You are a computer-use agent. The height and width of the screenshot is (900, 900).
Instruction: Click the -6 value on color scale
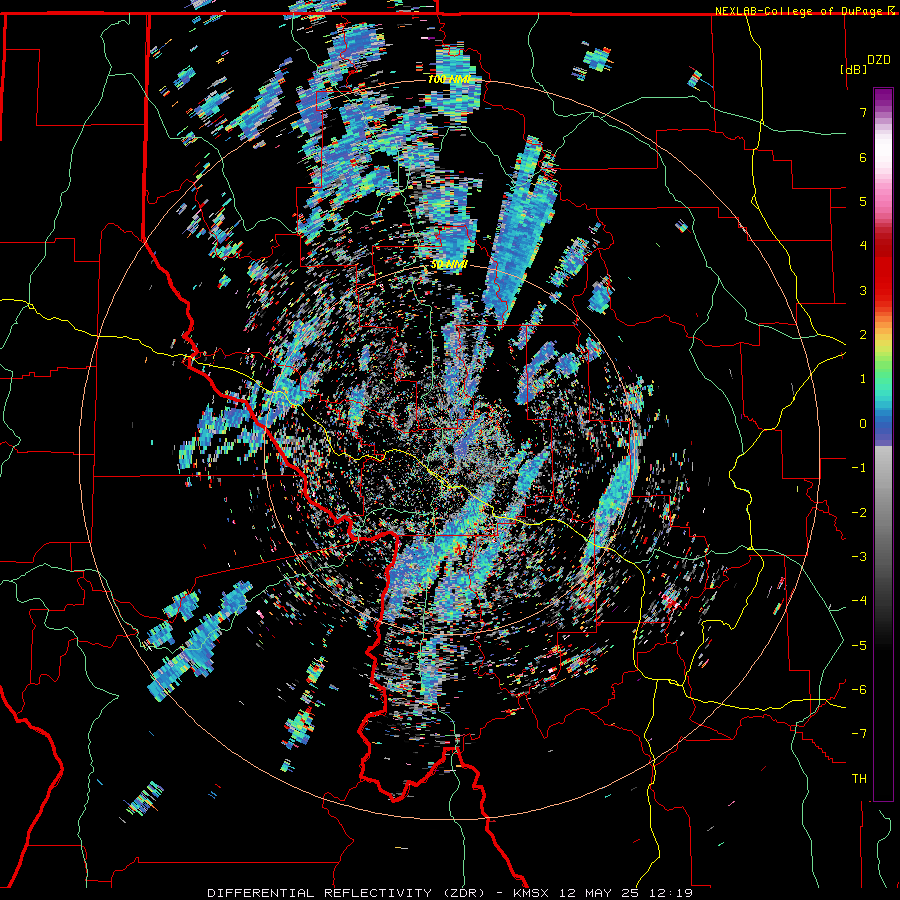(859, 690)
